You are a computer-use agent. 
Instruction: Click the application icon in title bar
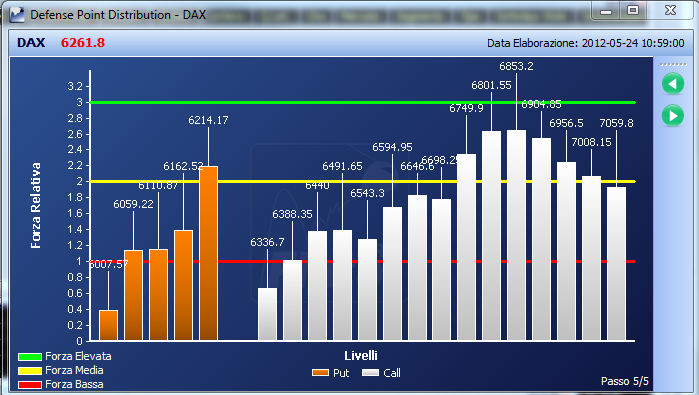coord(17,15)
